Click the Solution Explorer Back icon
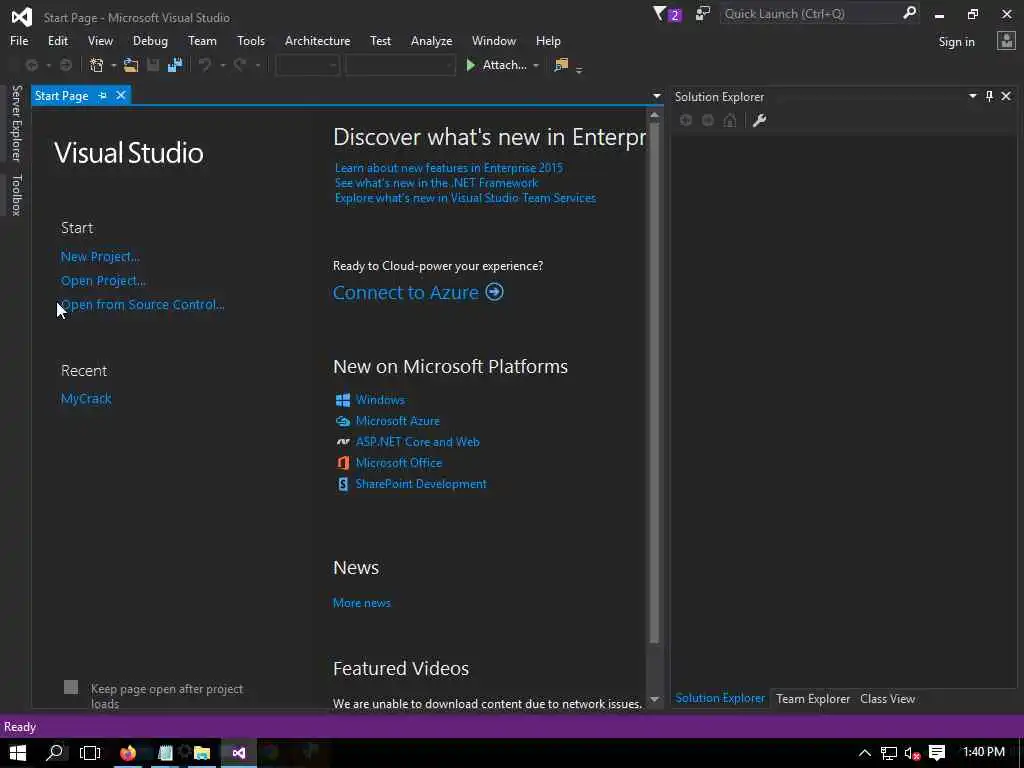 [686, 120]
